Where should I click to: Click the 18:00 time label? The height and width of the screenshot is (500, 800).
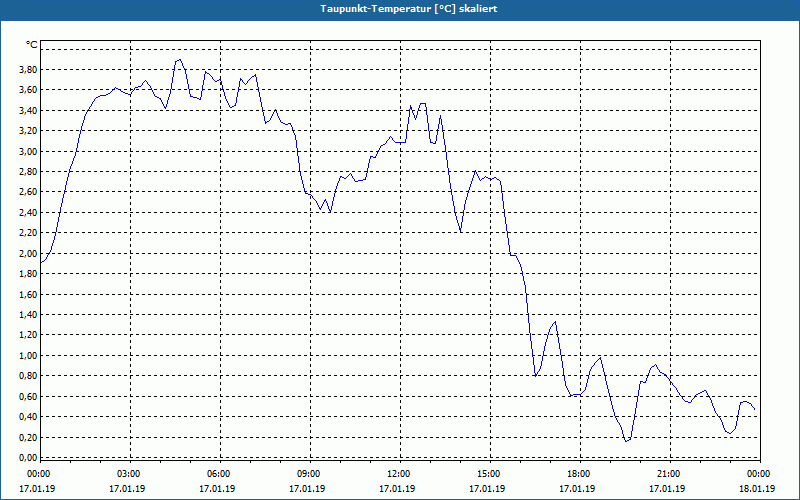[579, 474]
